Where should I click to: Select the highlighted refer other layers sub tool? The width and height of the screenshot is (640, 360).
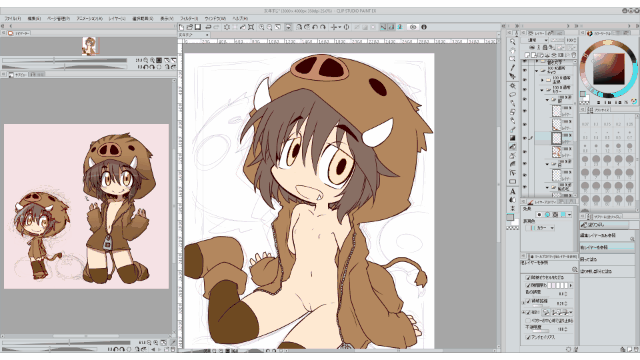coord(607,247)
